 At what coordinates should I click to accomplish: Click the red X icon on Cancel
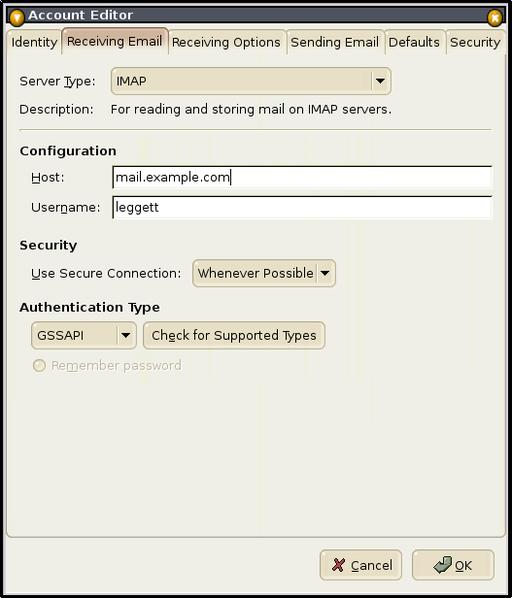pos(338,565)
